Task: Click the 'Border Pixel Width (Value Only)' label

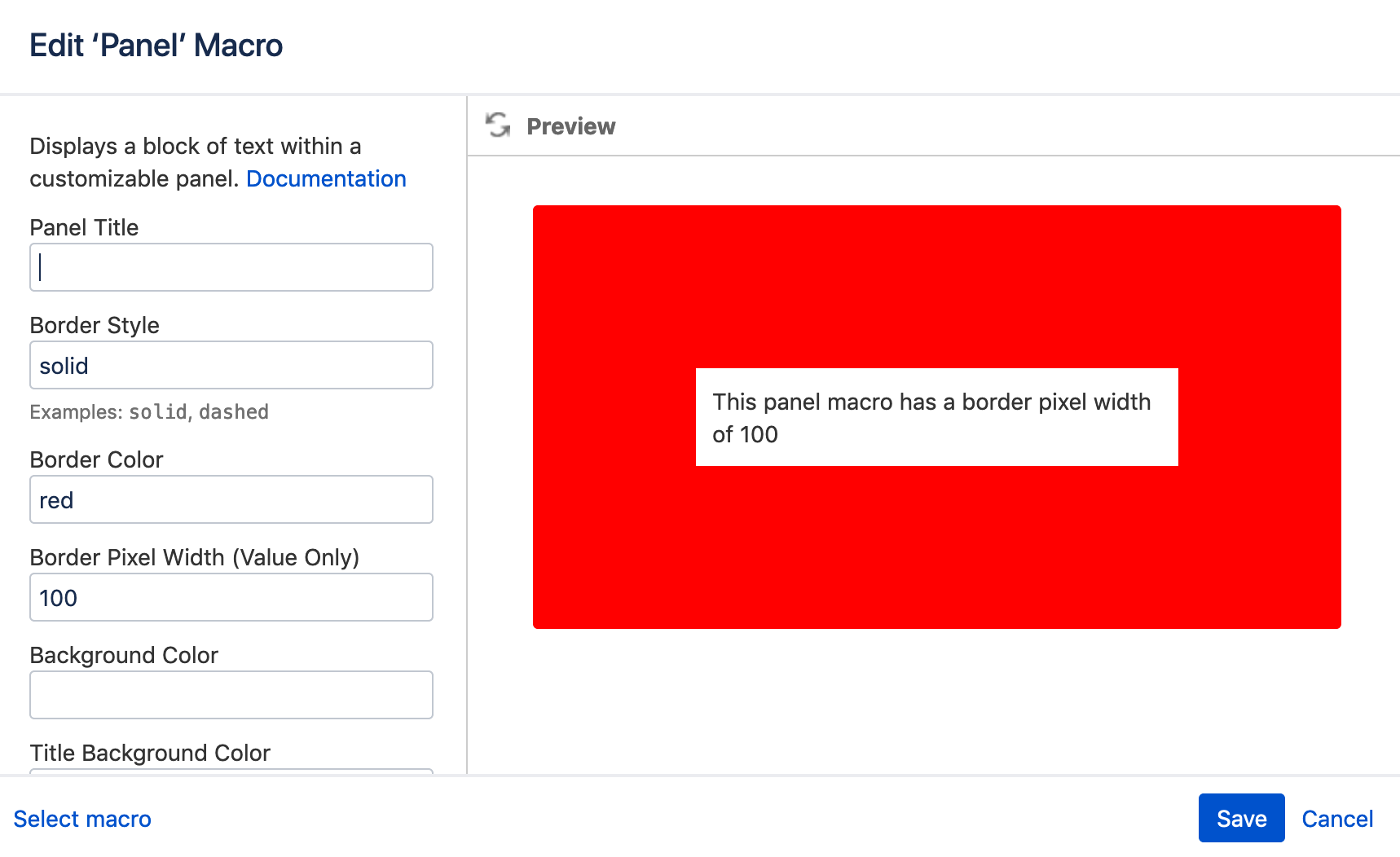Action: click(194, 557)
